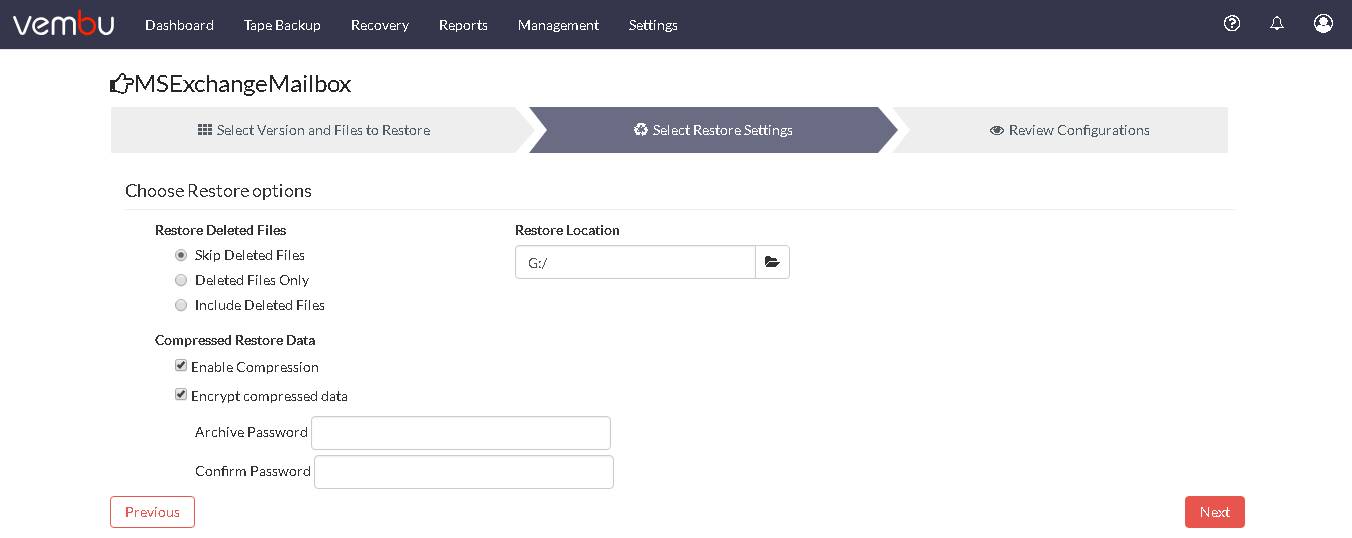The image size is (1352, 538).
Task: Open the Reports menu
Action: coord(463,25)
